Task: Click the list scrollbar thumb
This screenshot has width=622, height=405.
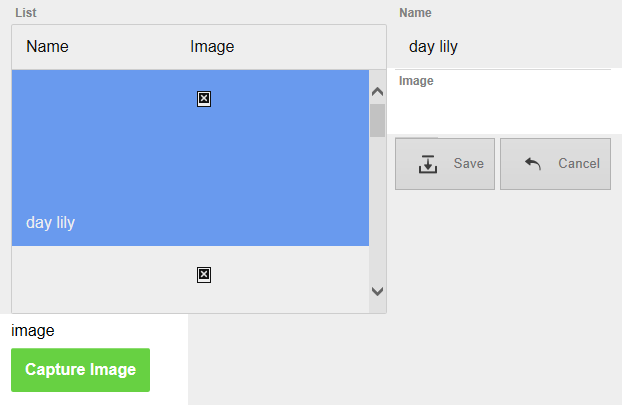Action: coord(377,121)
